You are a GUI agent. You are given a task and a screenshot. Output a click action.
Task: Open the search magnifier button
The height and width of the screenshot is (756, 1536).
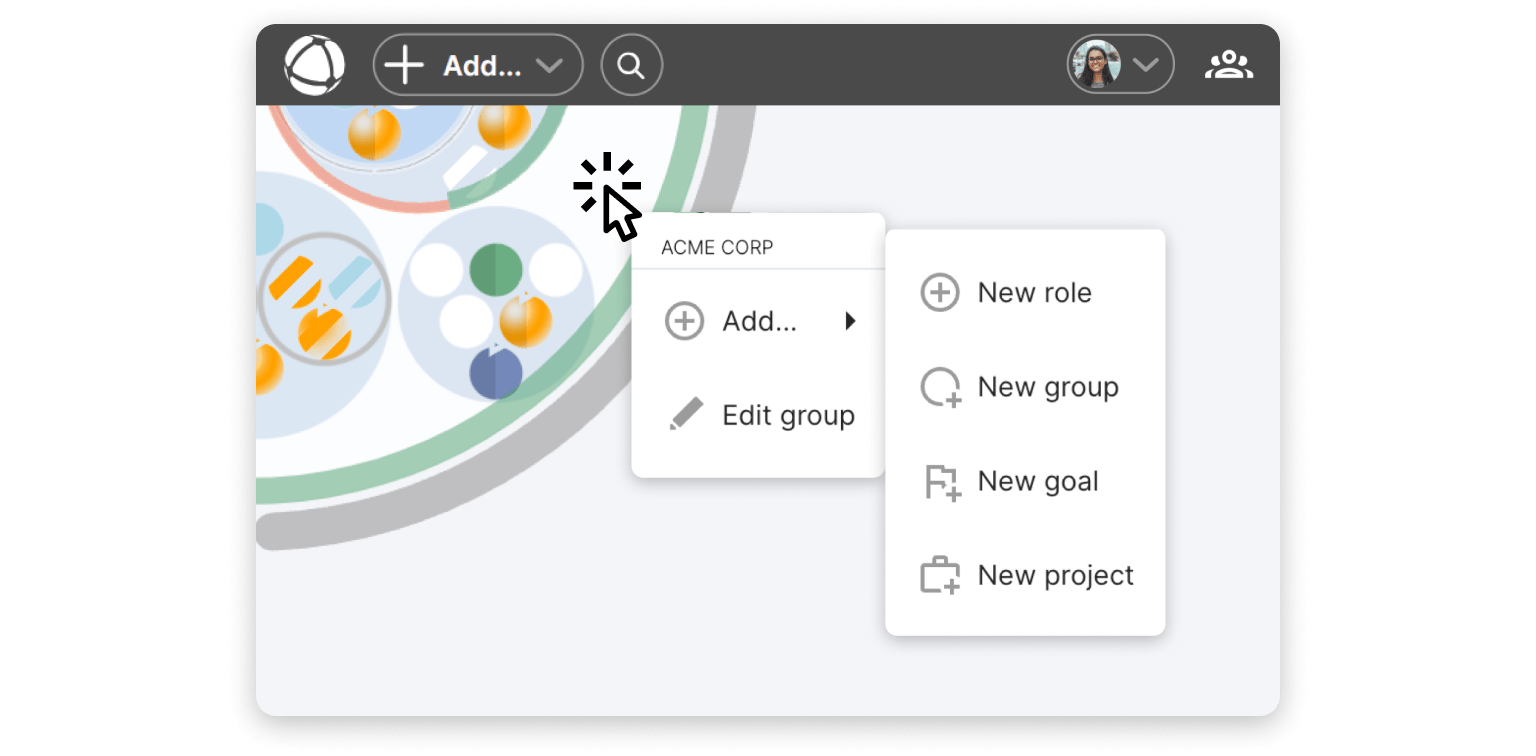click(631, 65)
